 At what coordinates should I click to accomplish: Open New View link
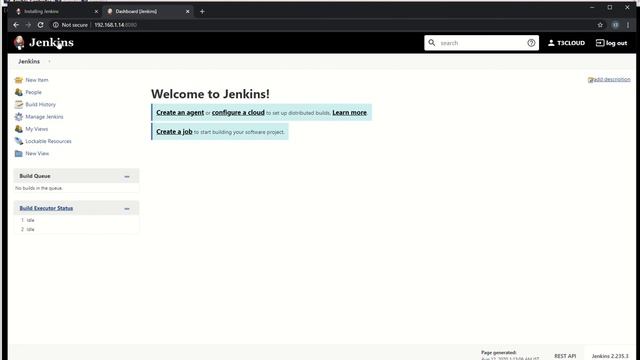37,153
